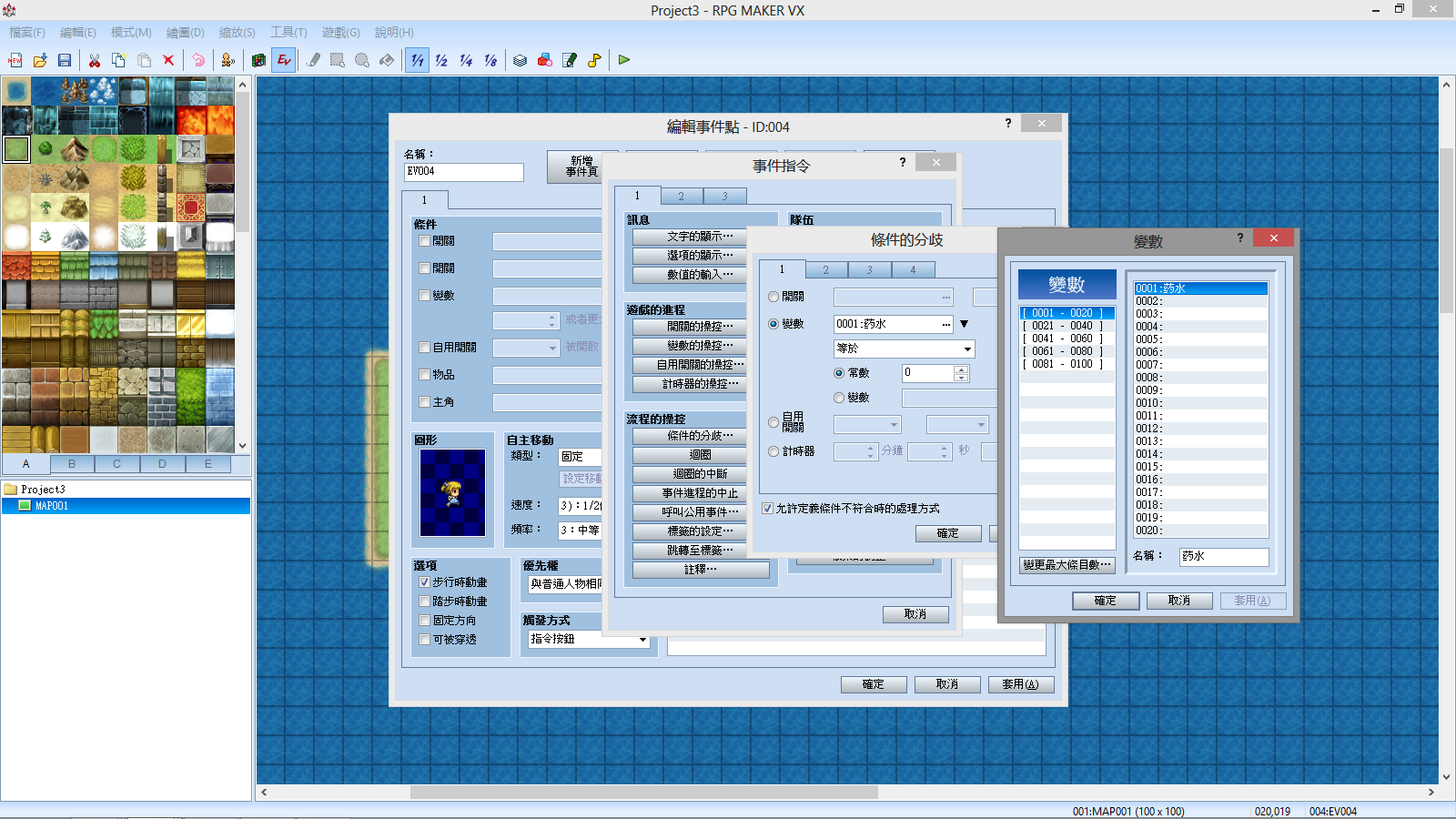Switch to tab 2 in 事件指令 dialog
Screen dimensions: 1456x819
click(681, 196)
